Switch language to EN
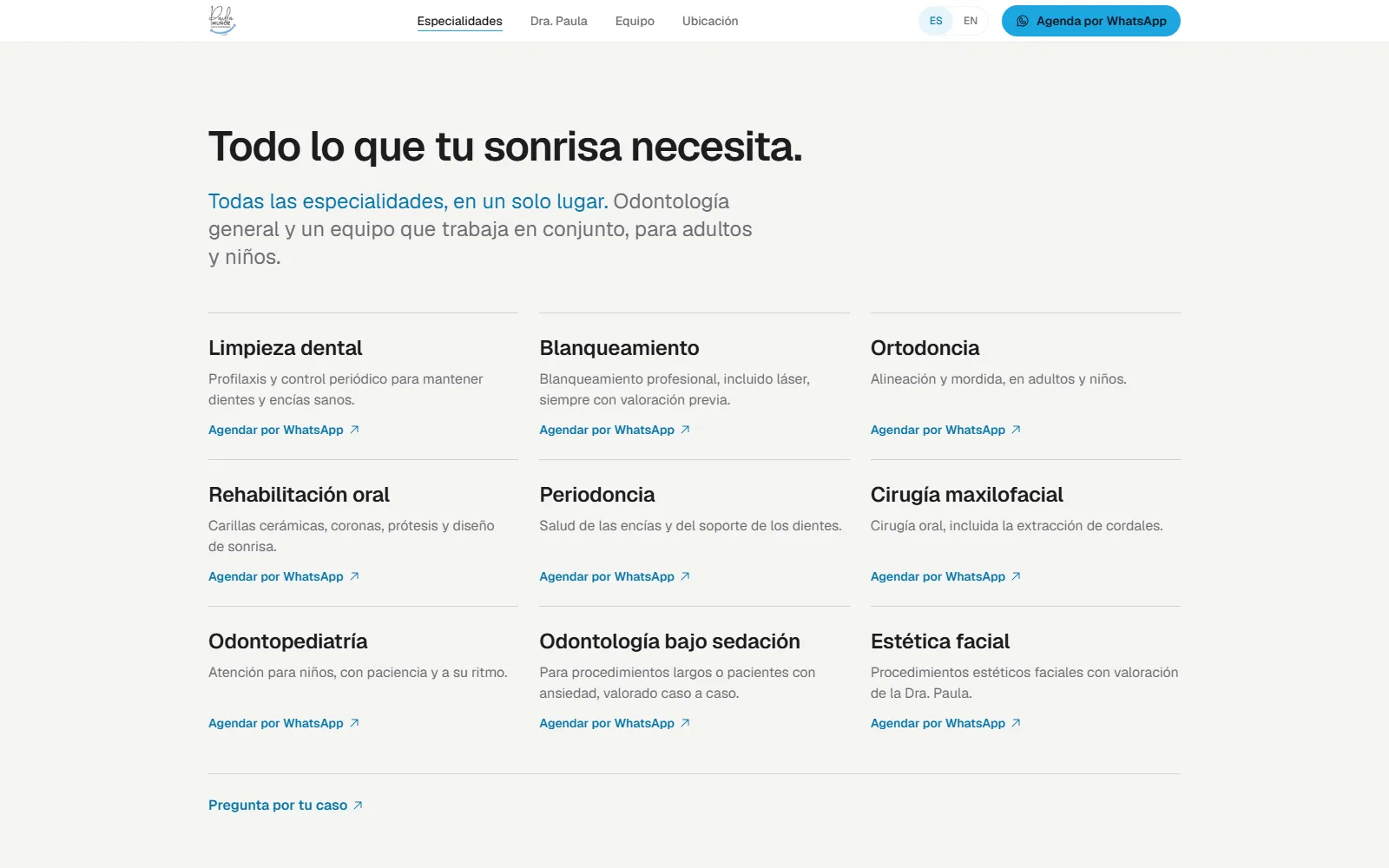Screen dimensions: 1389x868 (x=971, y=21)
